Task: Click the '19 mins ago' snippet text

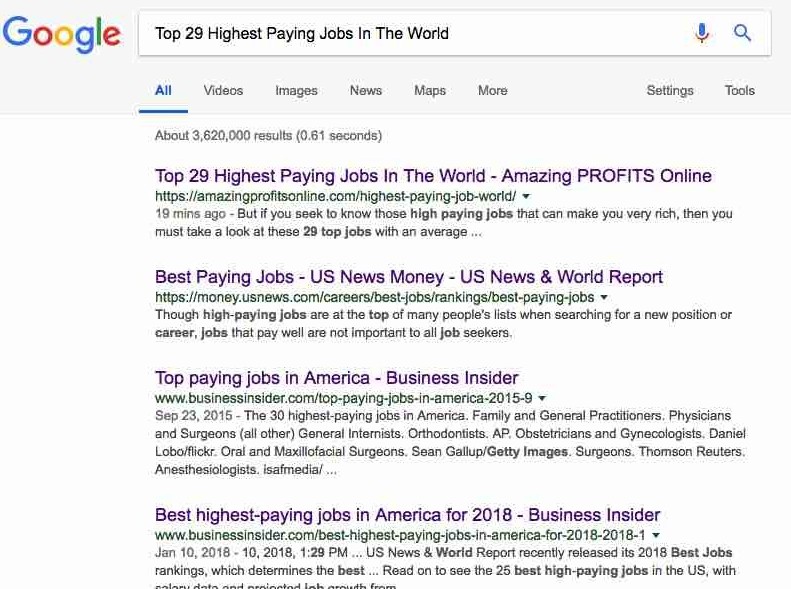Action: [x=190, y=214]
